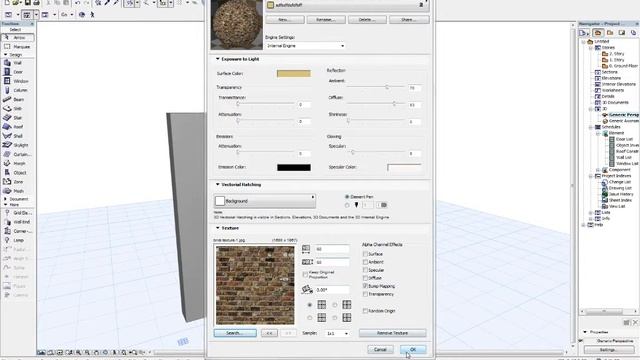Open the Sample size dropdown
The width and height of the screenshot is (640, 360).
[x=337, y=333]
